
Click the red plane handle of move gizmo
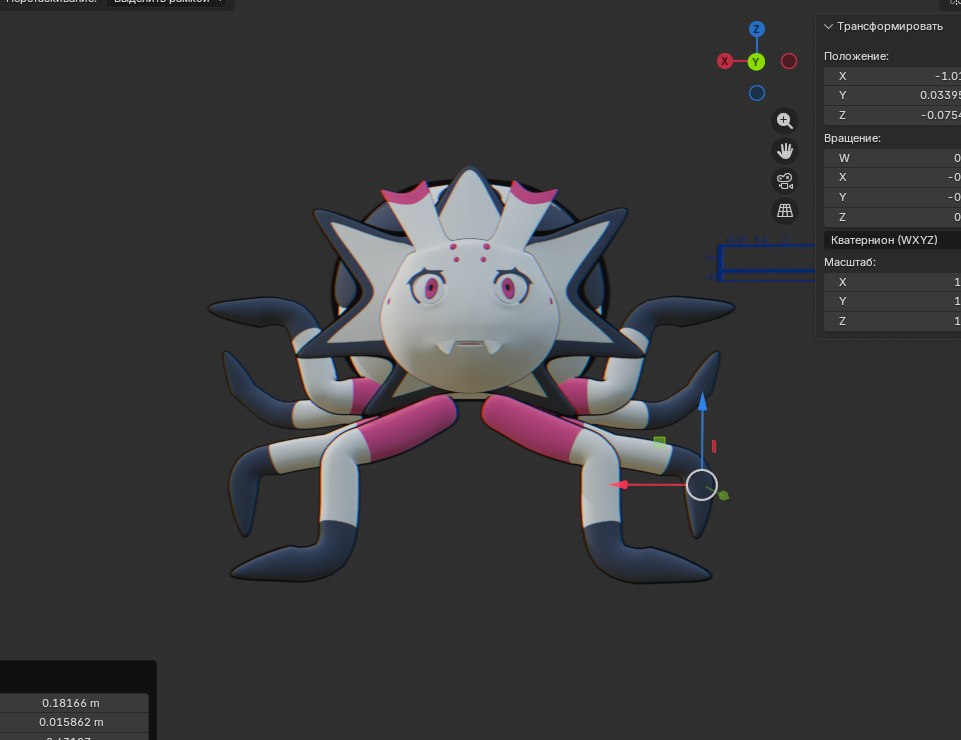(x=714, y=446)
